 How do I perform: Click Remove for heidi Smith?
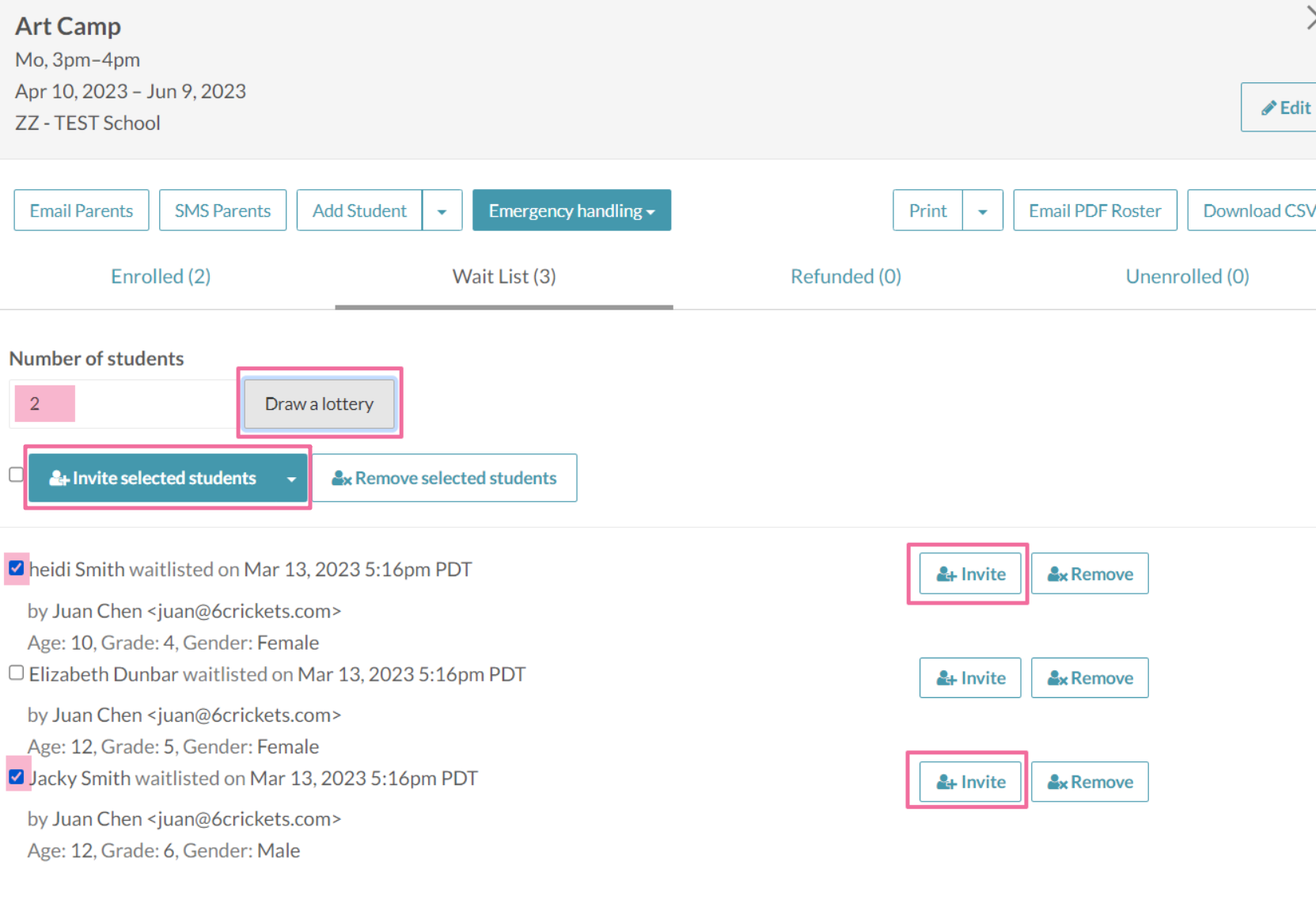coord(1090,574)
